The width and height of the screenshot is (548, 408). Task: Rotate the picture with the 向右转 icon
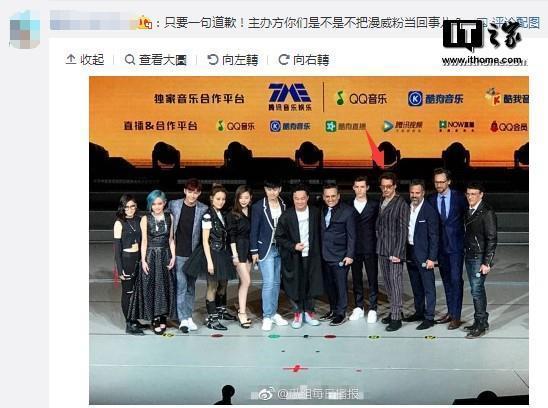coord(284,59)
